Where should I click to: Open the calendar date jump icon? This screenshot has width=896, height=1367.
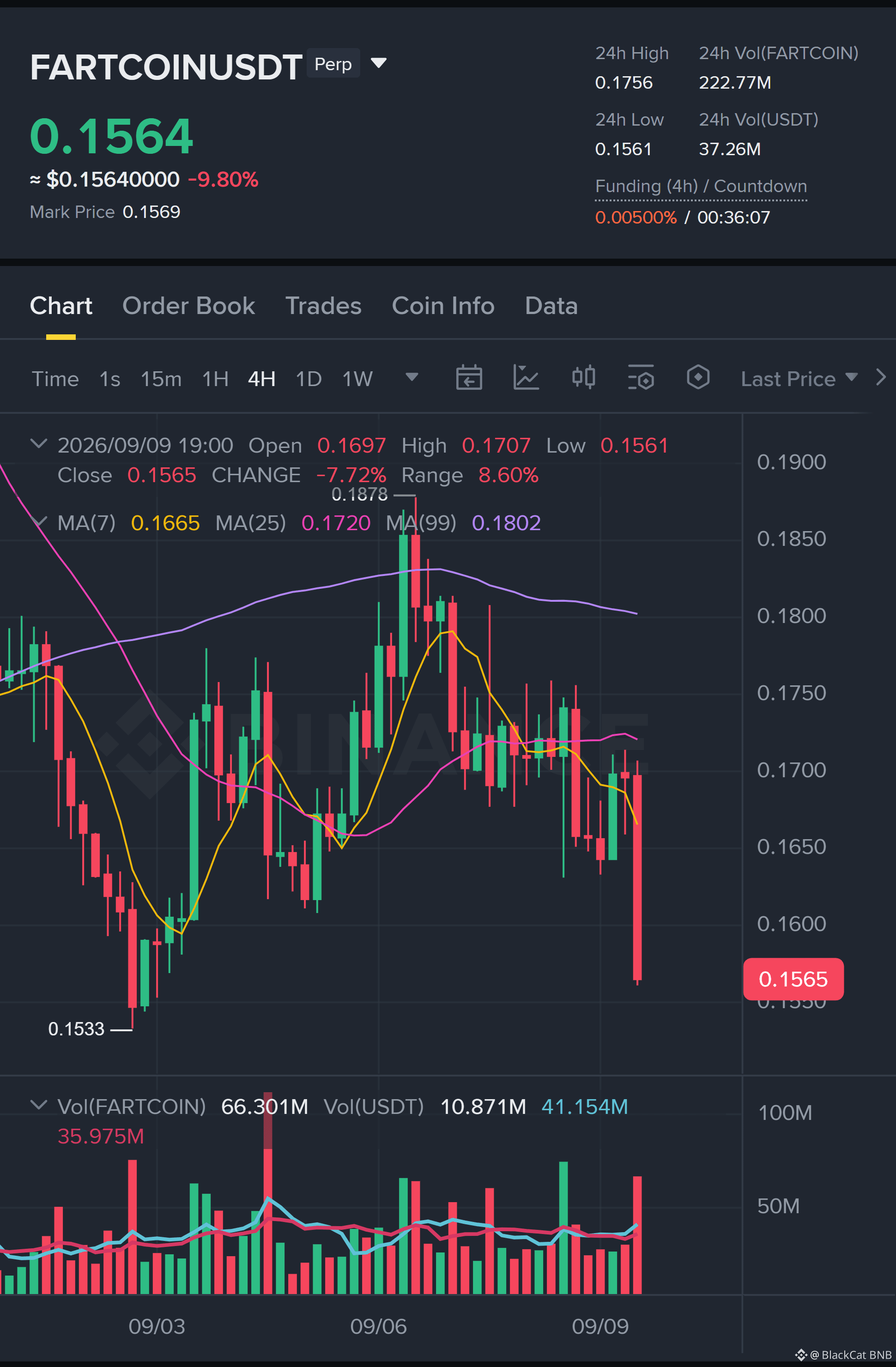pos(469,378)
